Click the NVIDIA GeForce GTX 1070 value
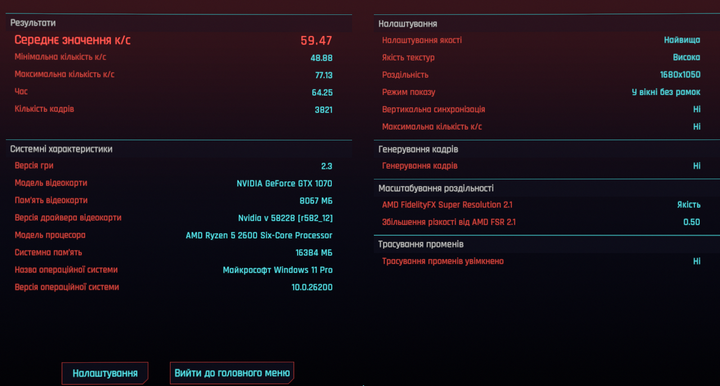 [x=284, y=184]
